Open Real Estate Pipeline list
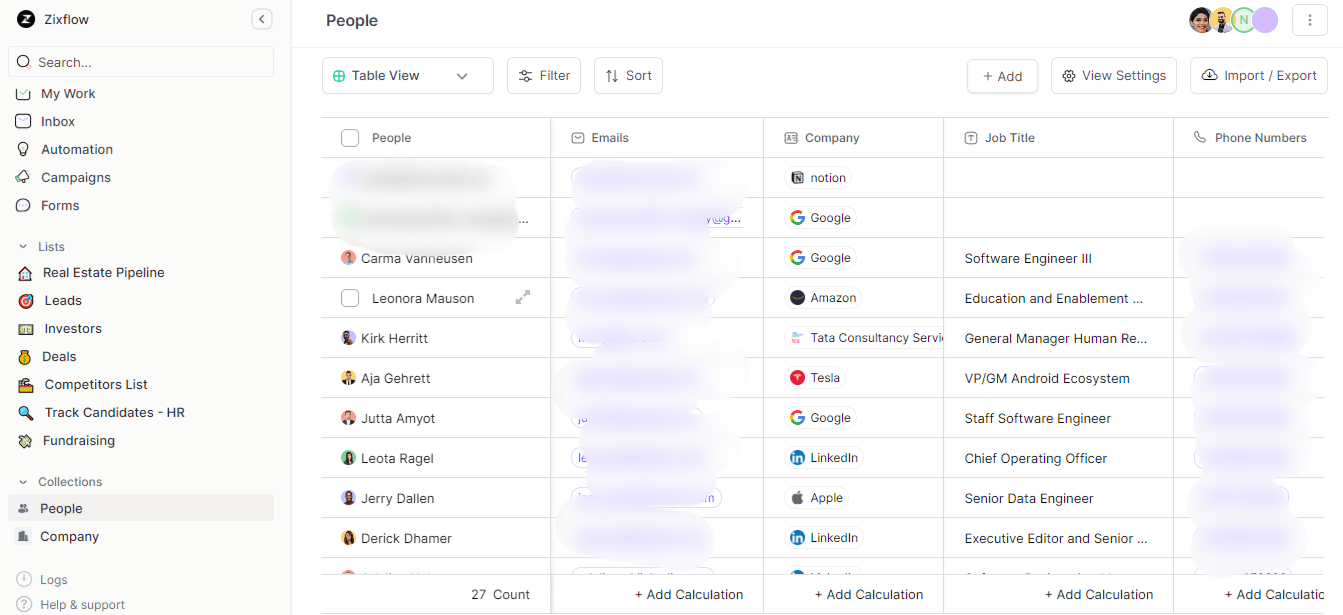The image size is (1343, 615). 103,272
